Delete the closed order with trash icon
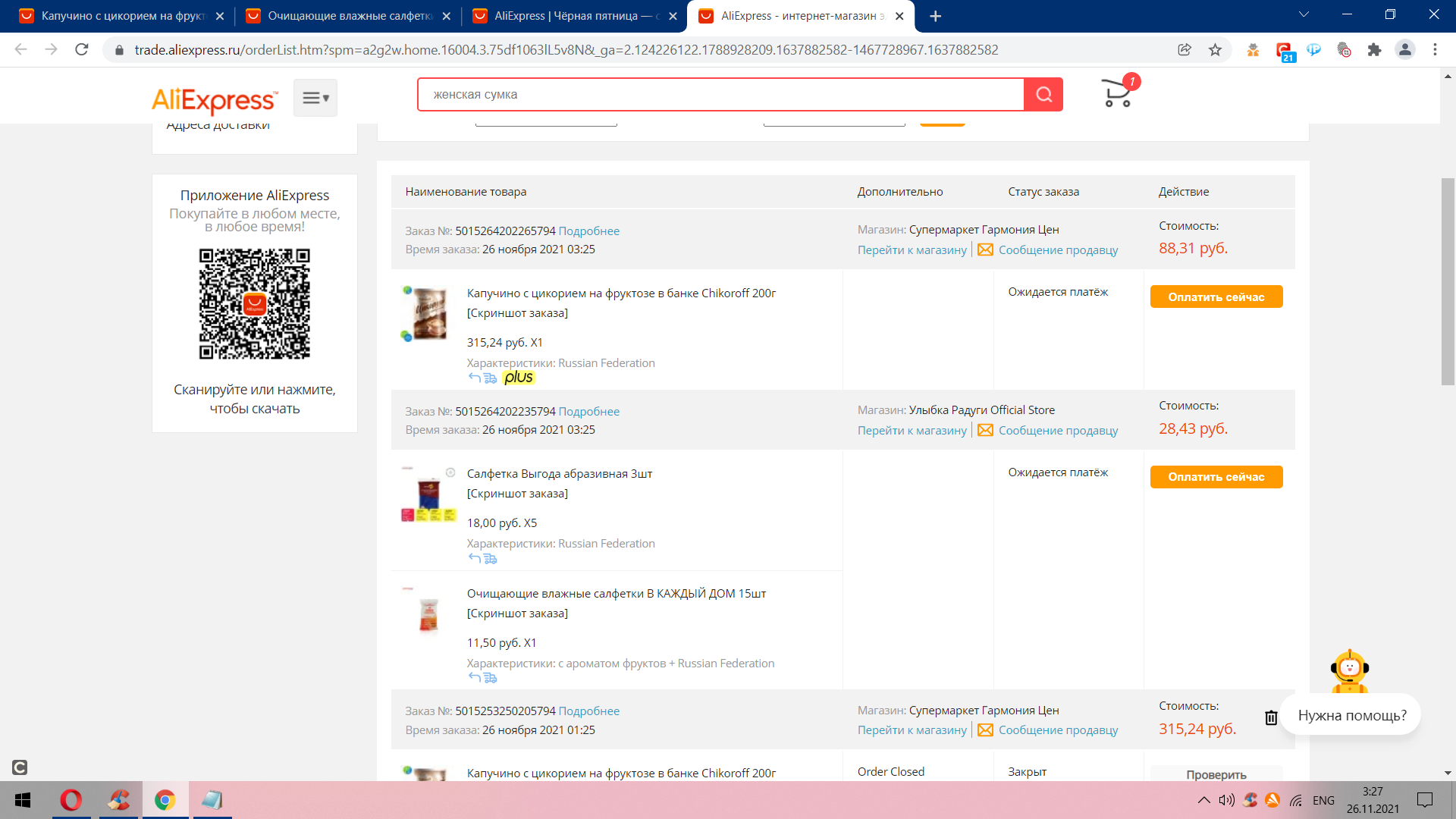The height and width of the screenshot is (819, 1456). pyautogui.click(x=1272, y=717)
